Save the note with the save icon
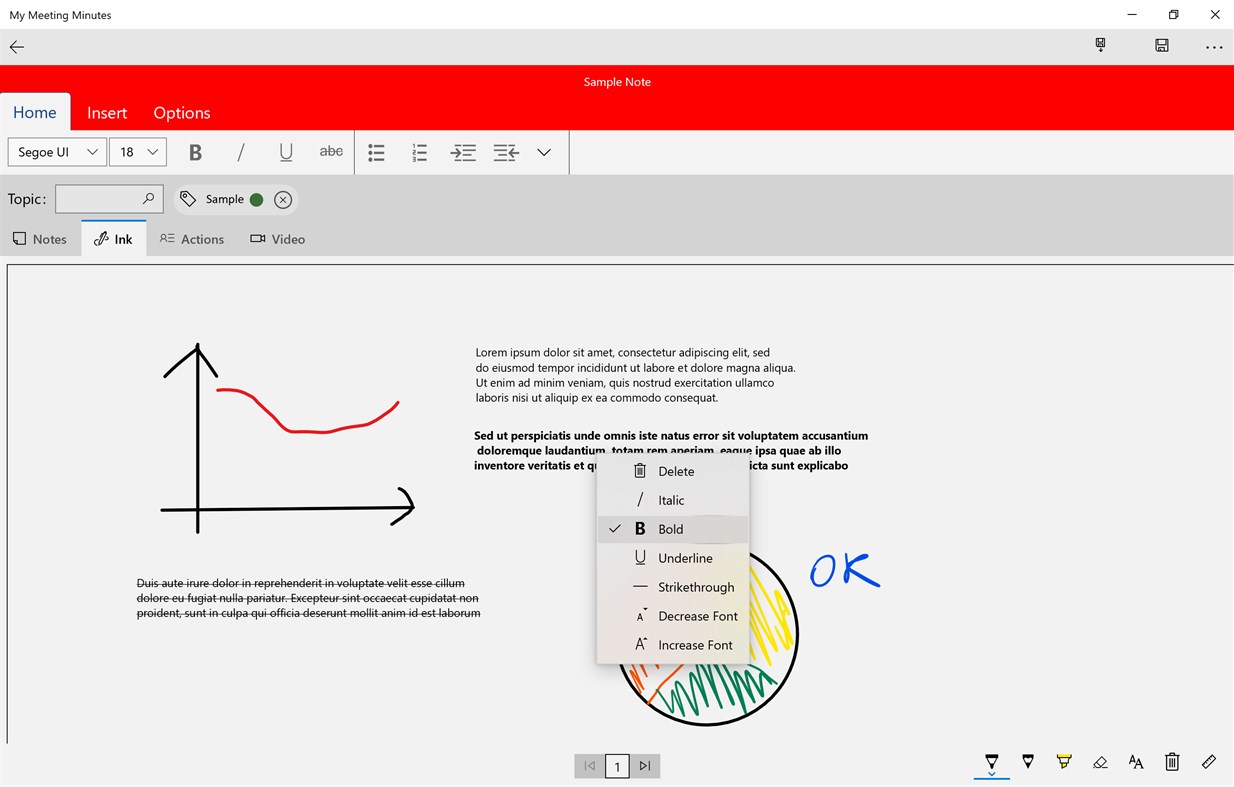This screenshot has width=1234, height=787. click(1161, 46)
